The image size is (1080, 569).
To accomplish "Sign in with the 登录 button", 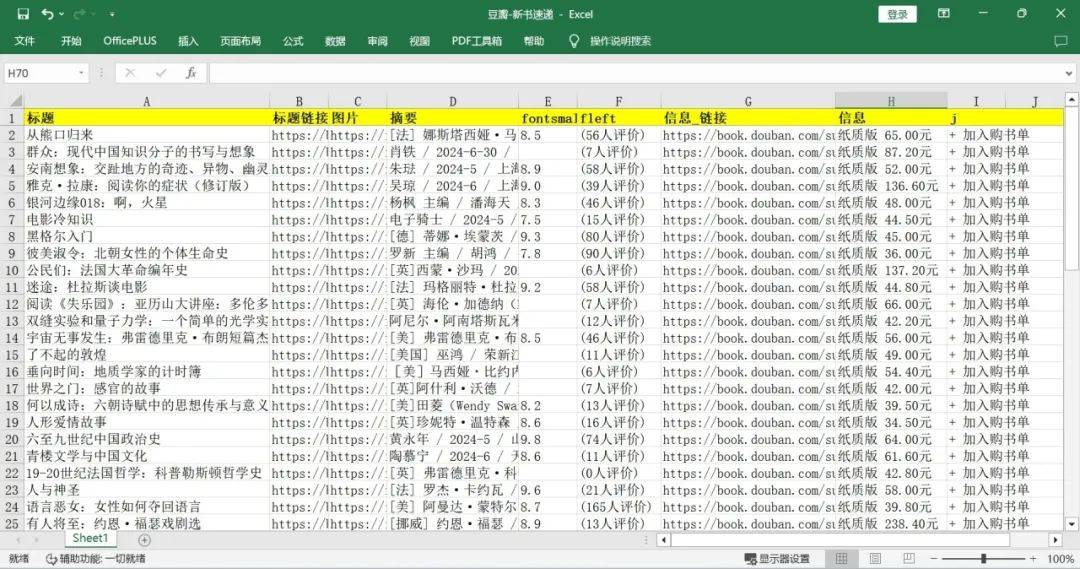I will (x=897, y=14).
